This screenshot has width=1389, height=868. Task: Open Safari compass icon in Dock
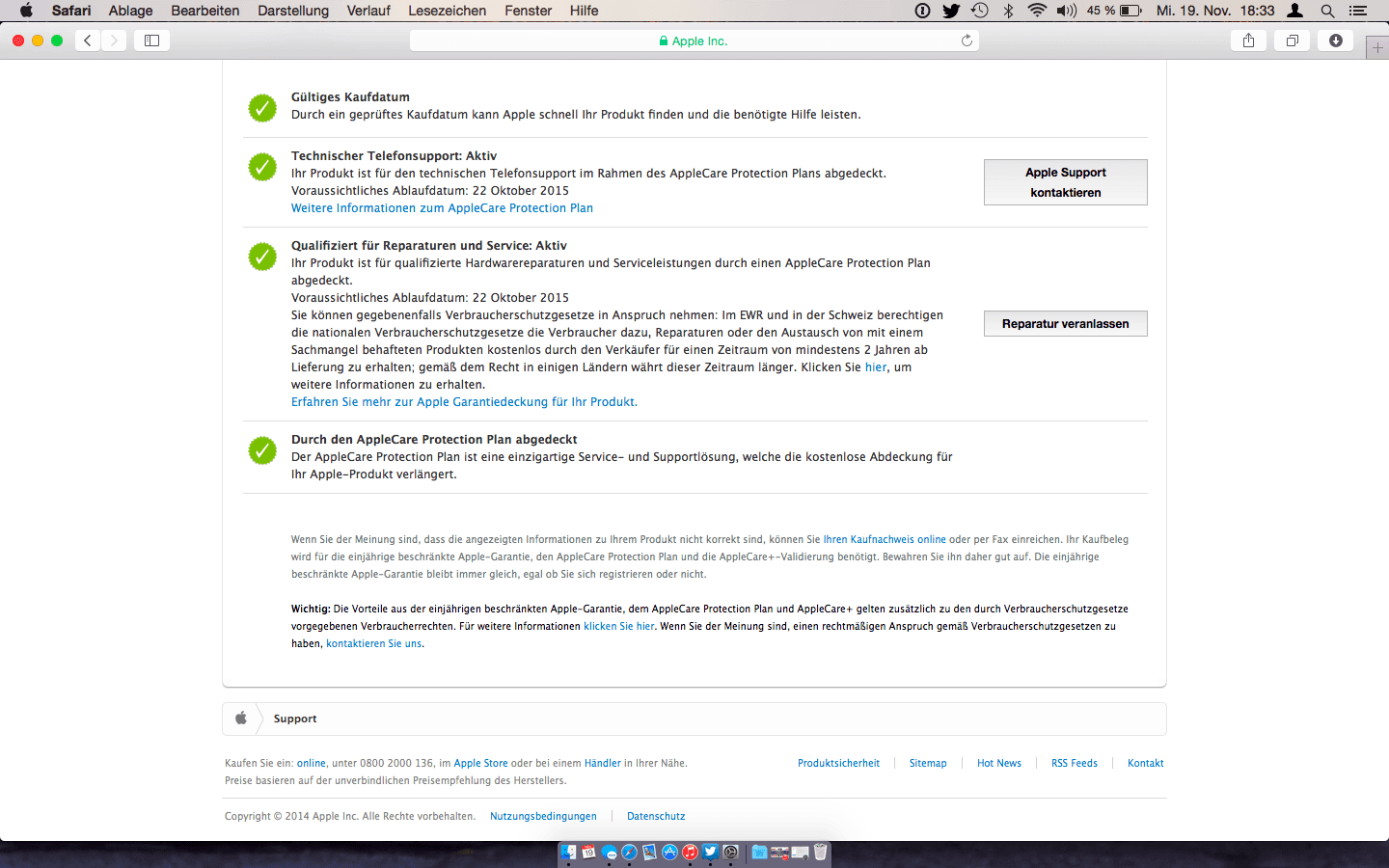(x=629, y=852)
